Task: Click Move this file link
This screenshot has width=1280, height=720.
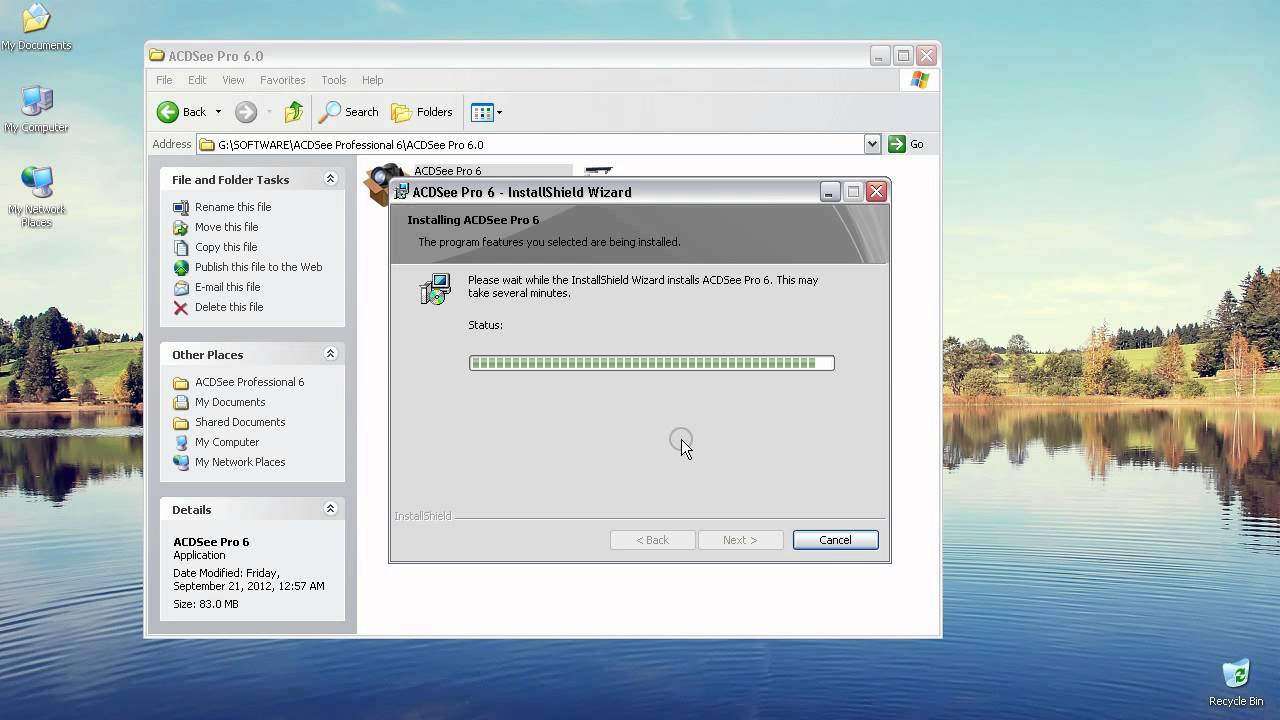Action: tap(227, 227)
